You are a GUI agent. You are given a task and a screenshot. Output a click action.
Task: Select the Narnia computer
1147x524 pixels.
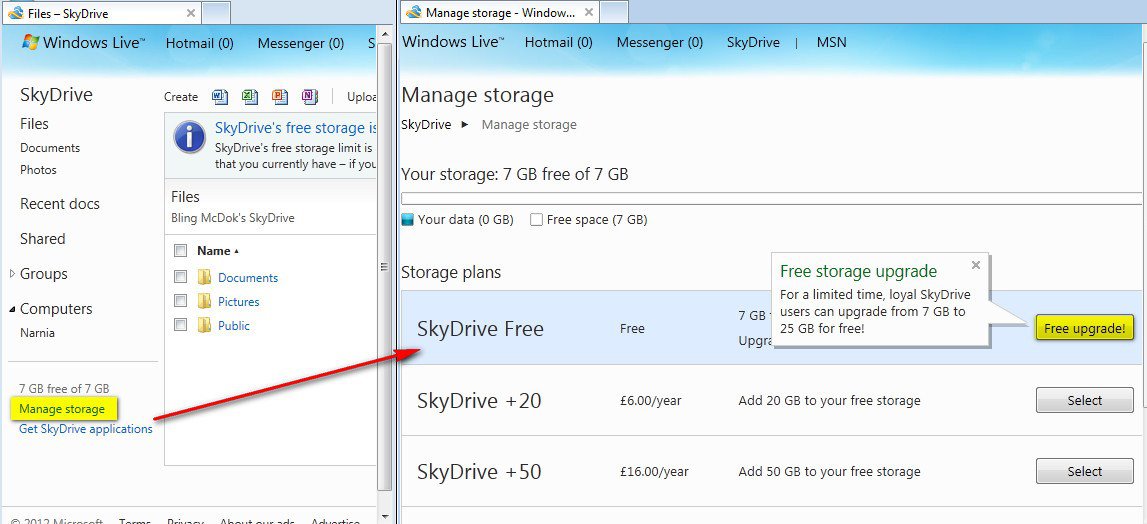(37, 333)
